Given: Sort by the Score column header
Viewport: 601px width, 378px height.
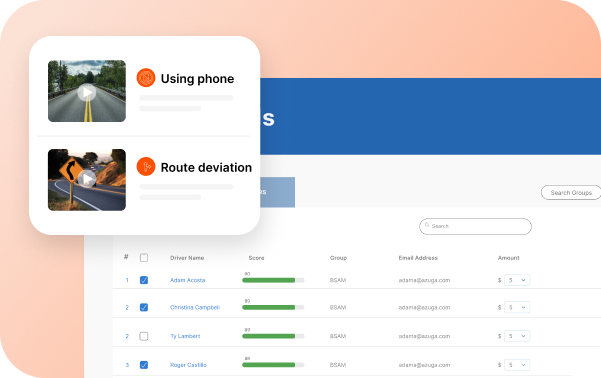Looking at the screenshot, I should coord(256,258).
